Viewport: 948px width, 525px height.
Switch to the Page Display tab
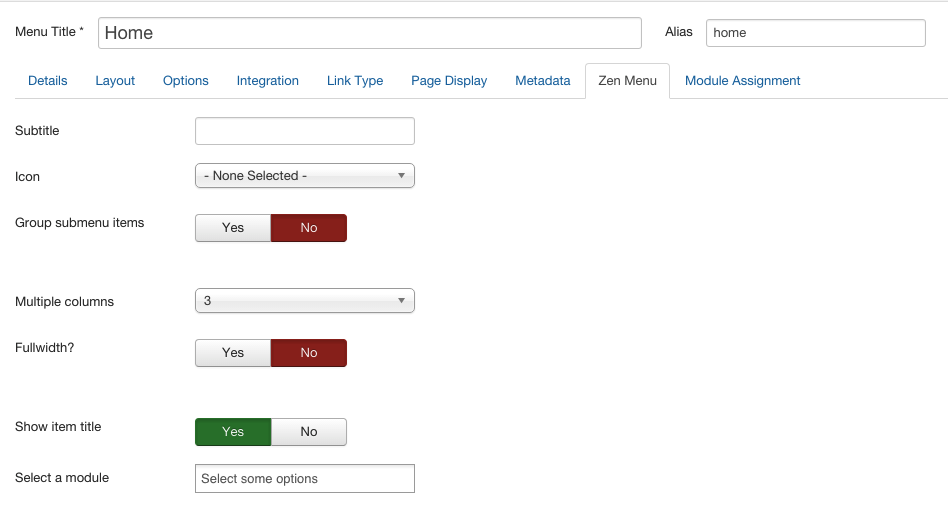pos(449,81)
